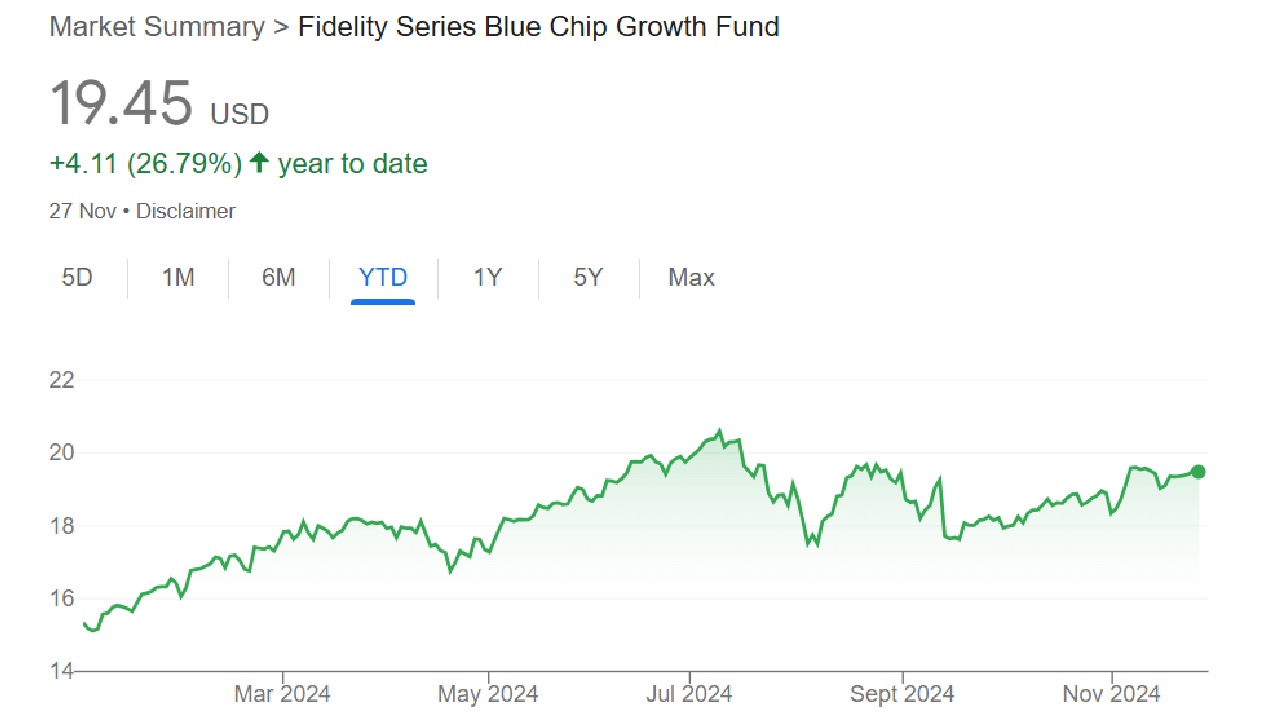Image resolution: width=1280 pixels, height=720 pixels.
Task: Open the Disclaimer link
Action: coord(186,211)
